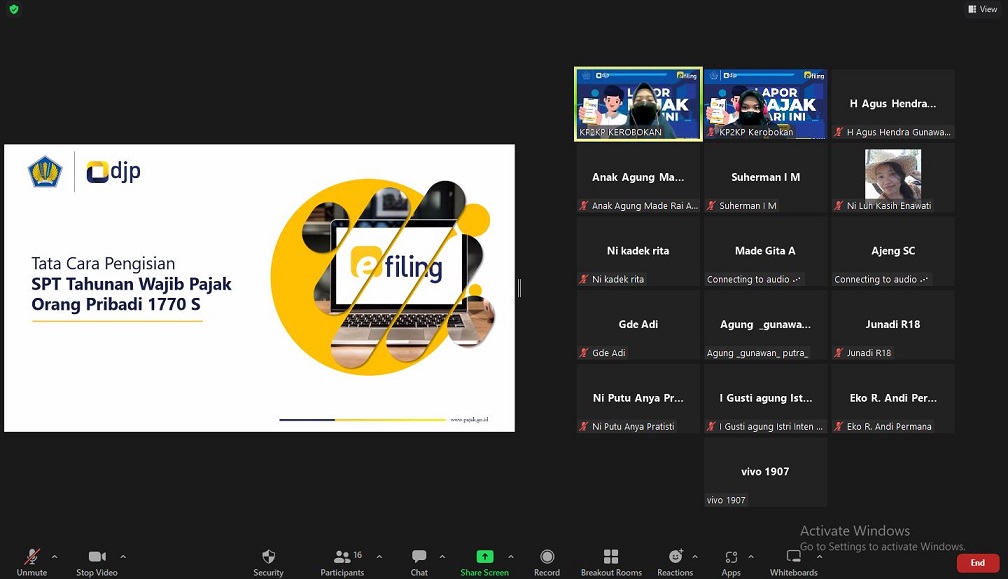Expand options arrow beside Participants

tap(379, 557)
